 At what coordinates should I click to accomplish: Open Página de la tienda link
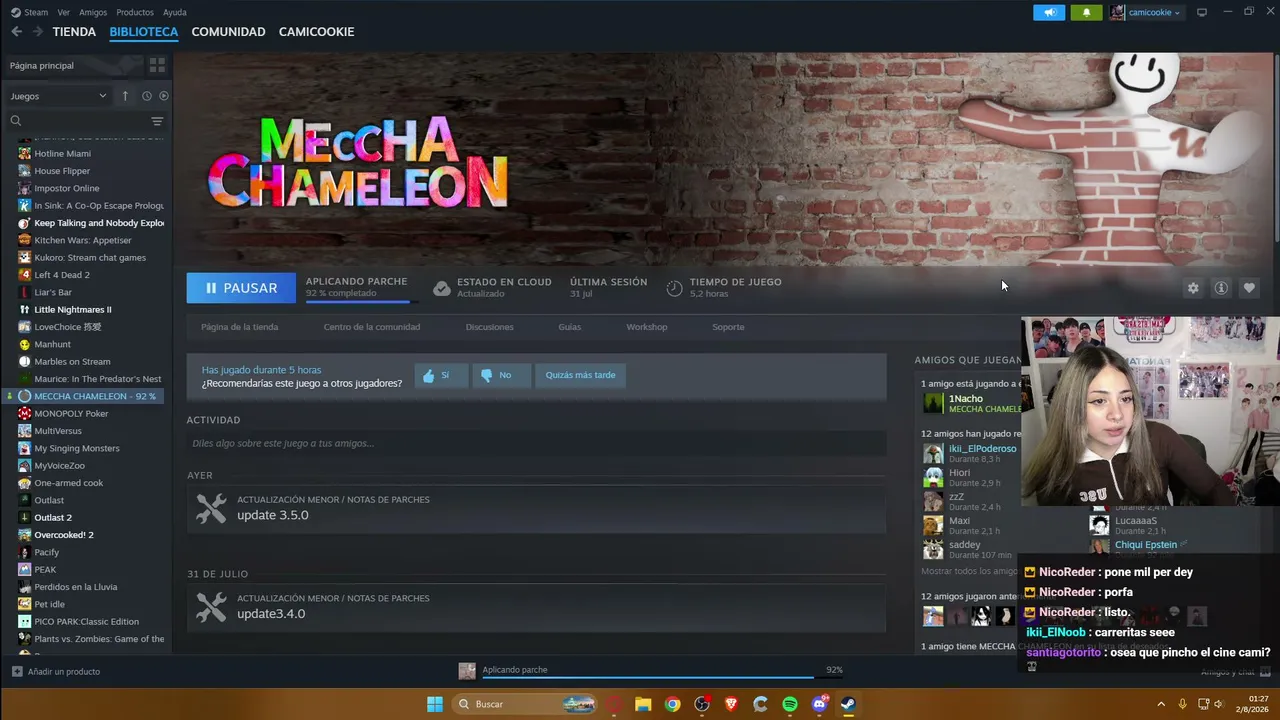coord(240,327)
